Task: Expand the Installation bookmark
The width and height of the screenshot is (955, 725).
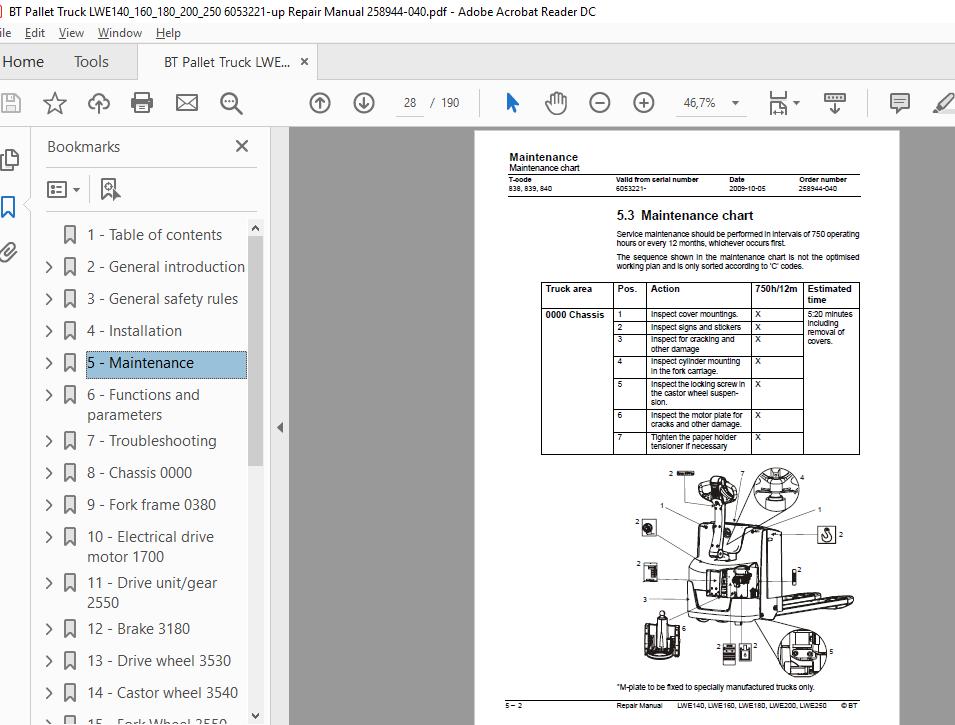Action: pyautogui.click(x=49, y=331)
